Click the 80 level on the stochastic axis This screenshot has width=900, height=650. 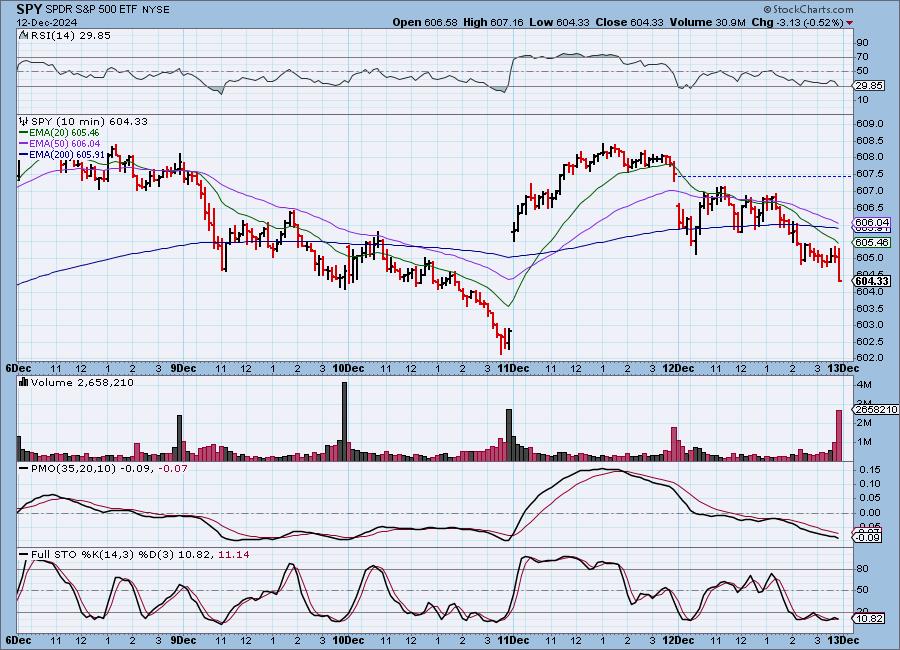tap(862, 568)
